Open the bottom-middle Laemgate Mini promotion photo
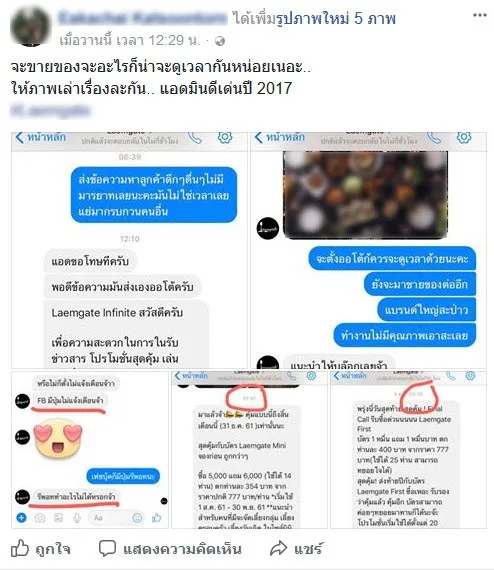494x570 pixels. (249, 450)
